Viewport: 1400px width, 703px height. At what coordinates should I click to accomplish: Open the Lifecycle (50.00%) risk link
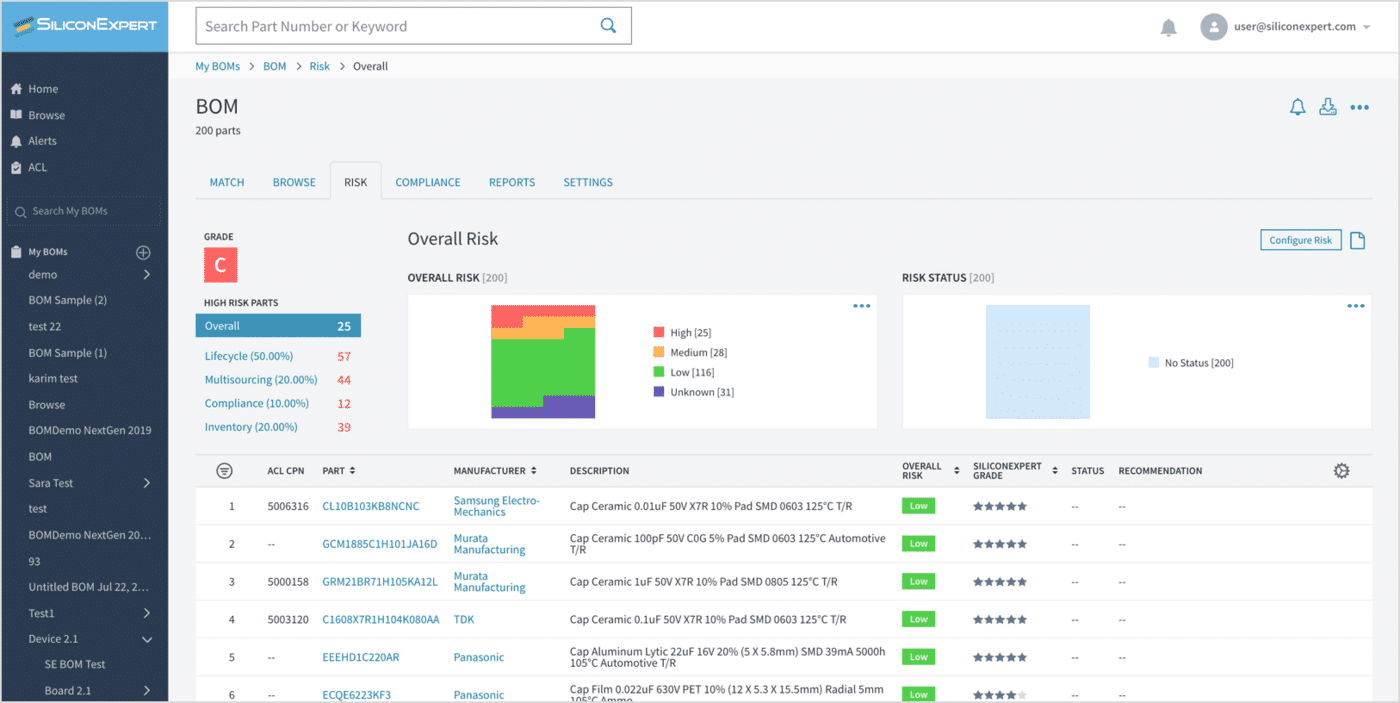click(x=249, y=356)
